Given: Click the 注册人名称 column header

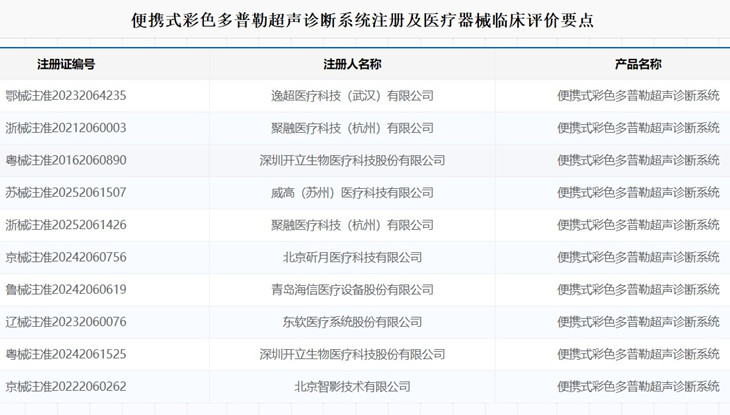Looking at the screenshot, I should [352, 64].
